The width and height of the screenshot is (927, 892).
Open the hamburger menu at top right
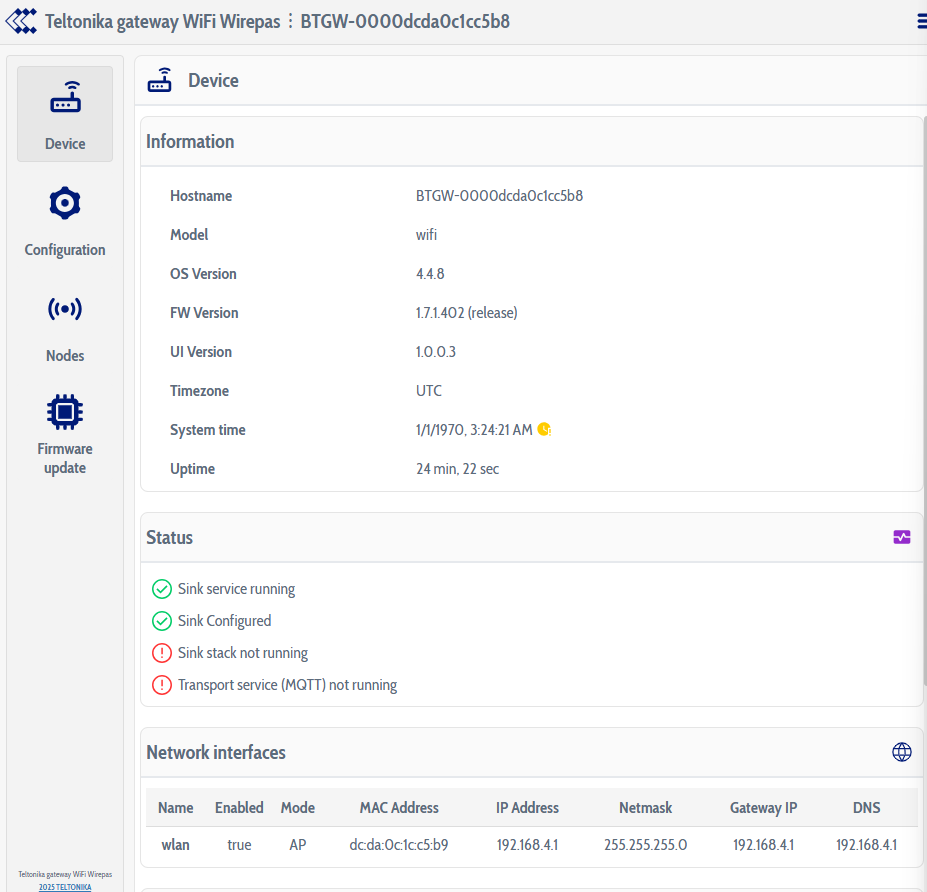(921, 21)
